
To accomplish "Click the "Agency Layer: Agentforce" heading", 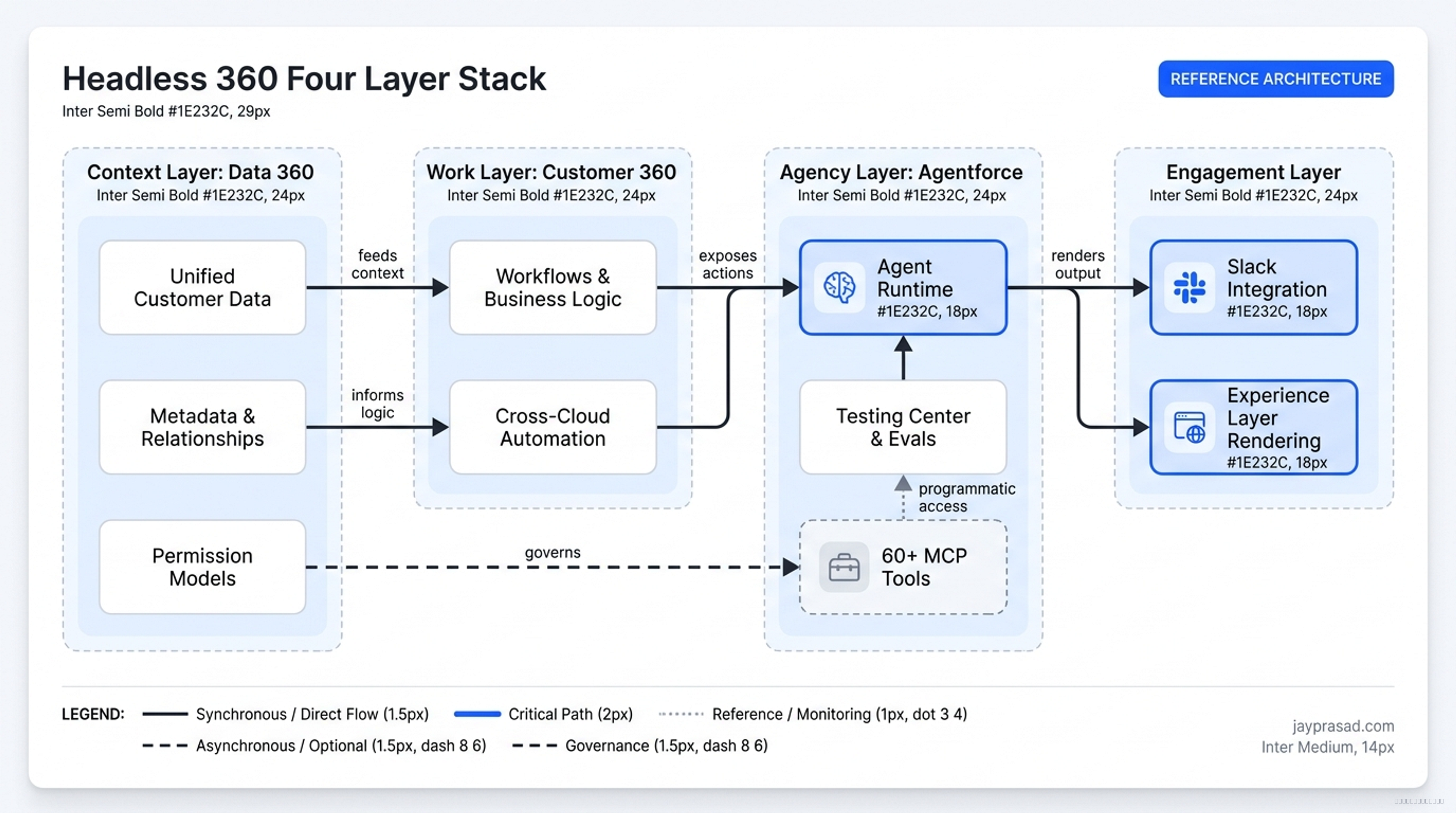I will pos(902,172).
